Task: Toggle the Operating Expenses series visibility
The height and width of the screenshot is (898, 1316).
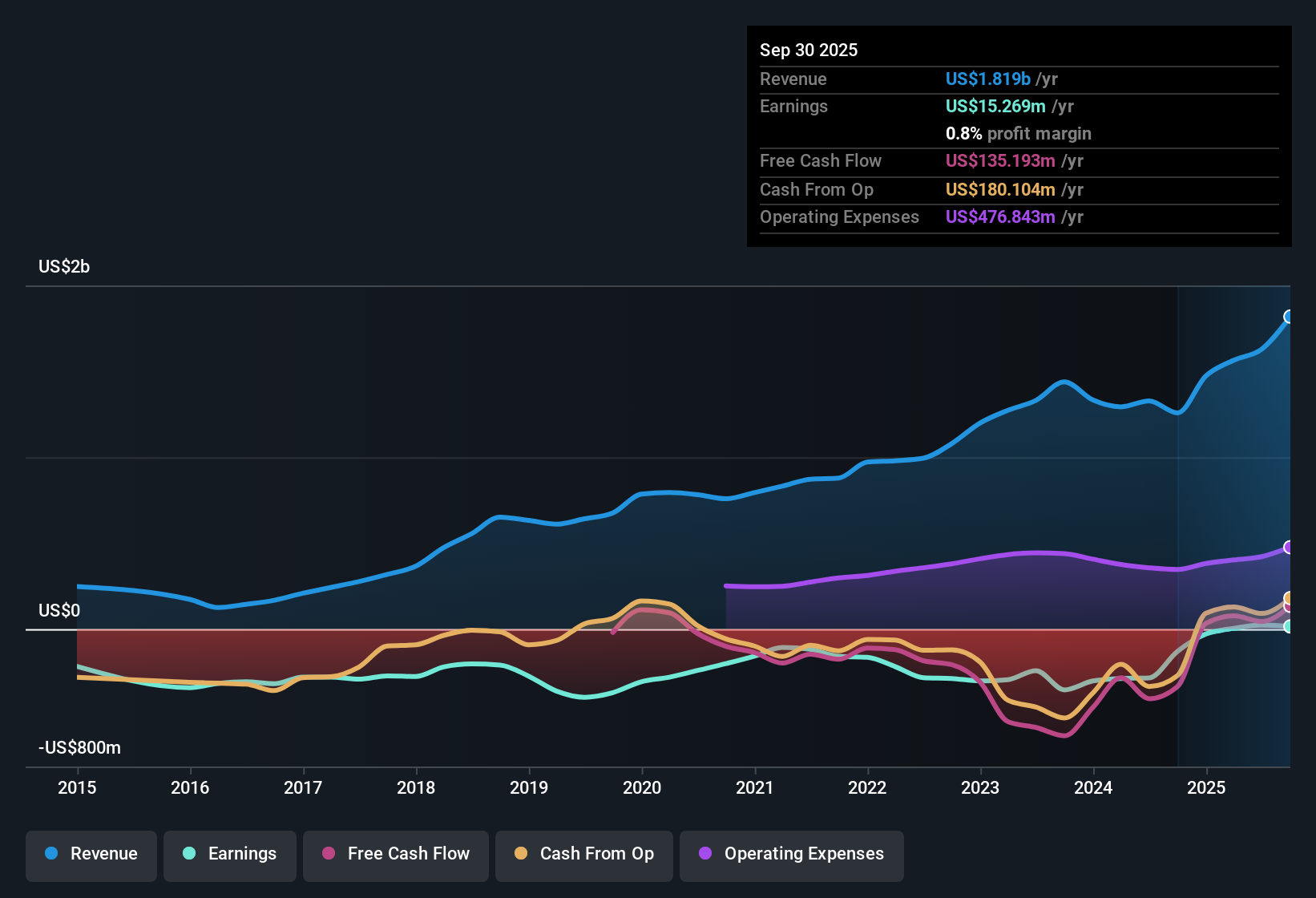Action: [x=792, y=854]
